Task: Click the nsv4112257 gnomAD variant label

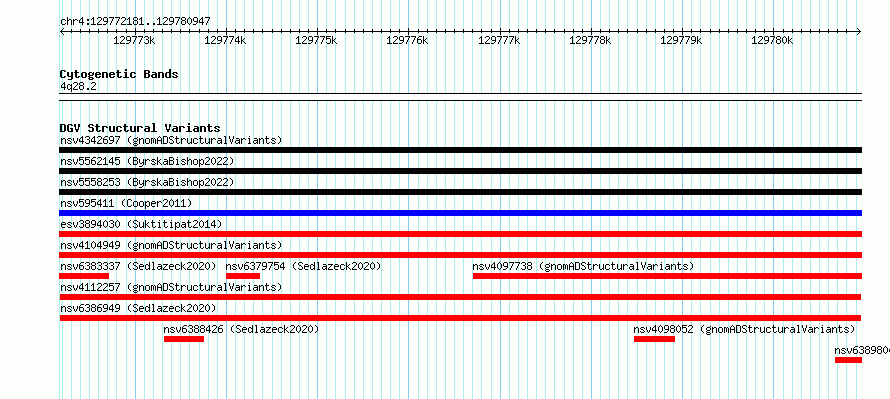Action: (171, 287)
